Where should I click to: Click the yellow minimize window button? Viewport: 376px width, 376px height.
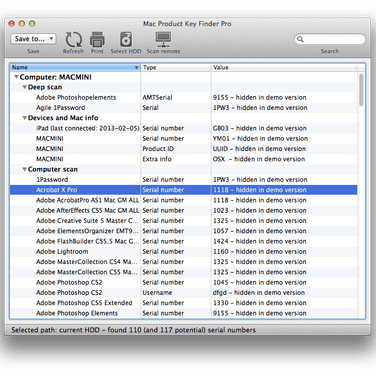coord(22,24)
